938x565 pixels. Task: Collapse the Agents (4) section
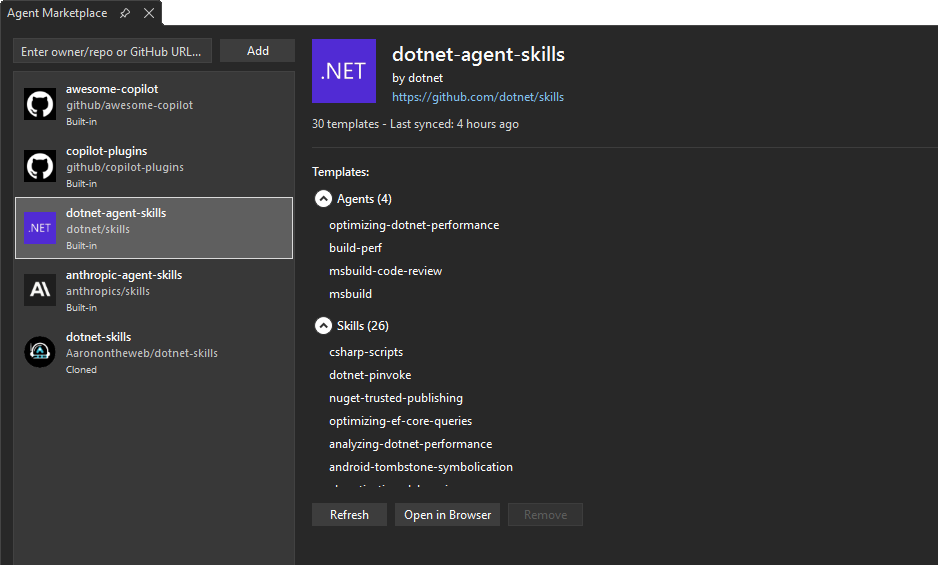323,199
